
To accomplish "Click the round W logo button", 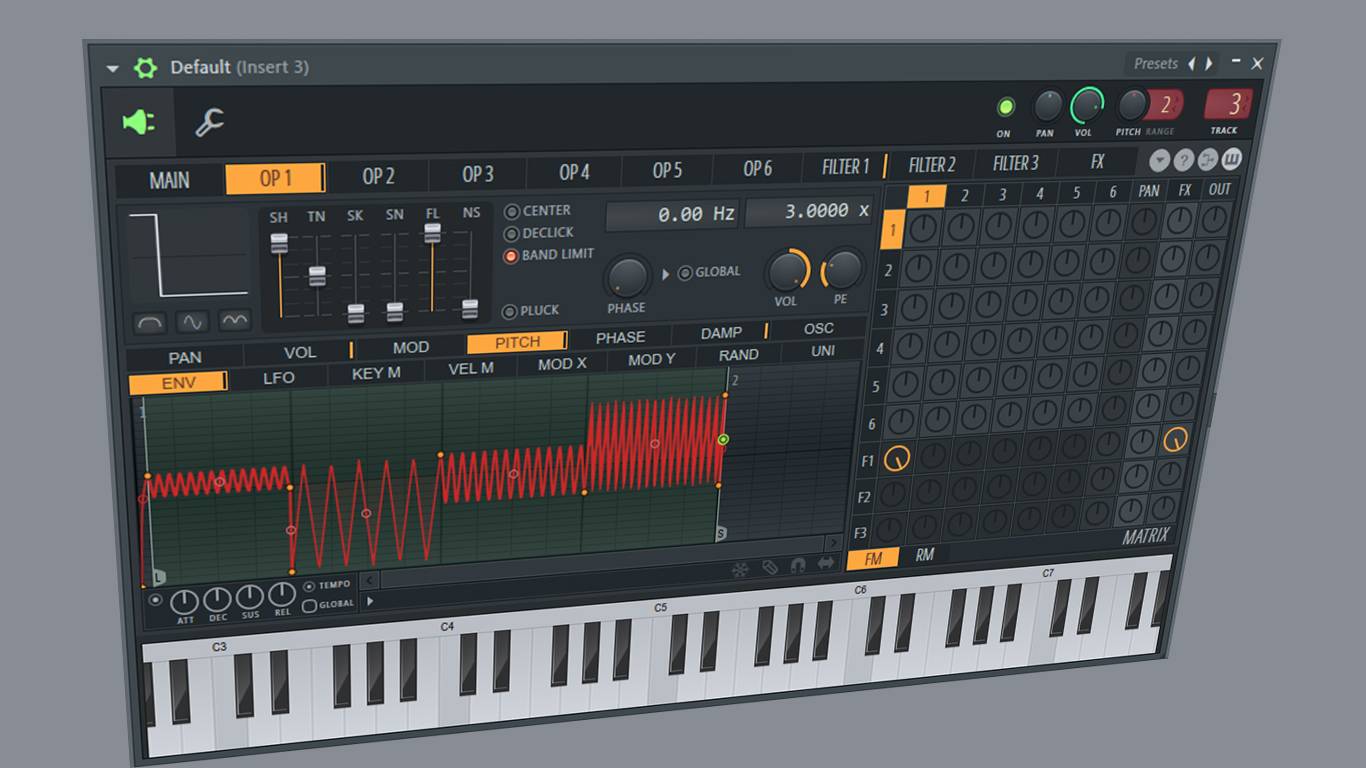I will tap(1232, 159).
